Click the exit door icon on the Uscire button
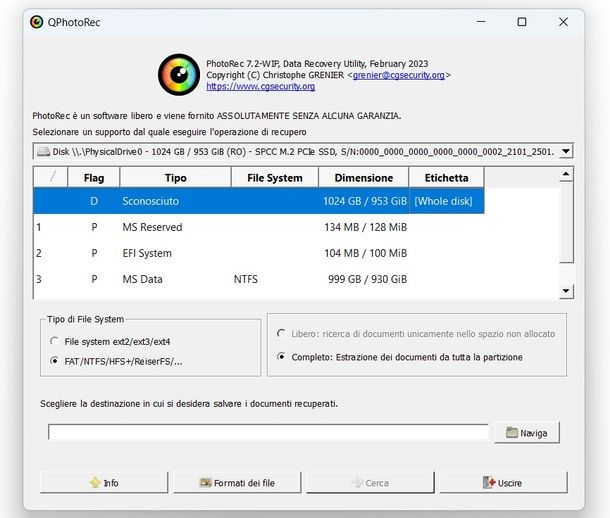 [x=489, y=483]
